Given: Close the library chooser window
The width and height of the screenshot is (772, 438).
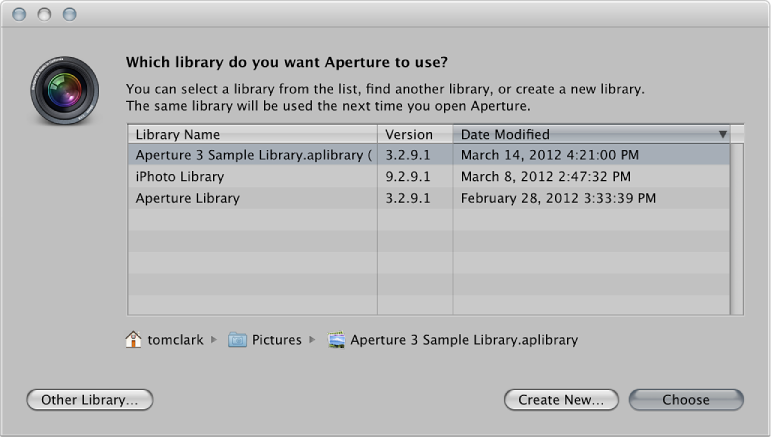Looking at the screenshot, I should (x=19, y=14).
